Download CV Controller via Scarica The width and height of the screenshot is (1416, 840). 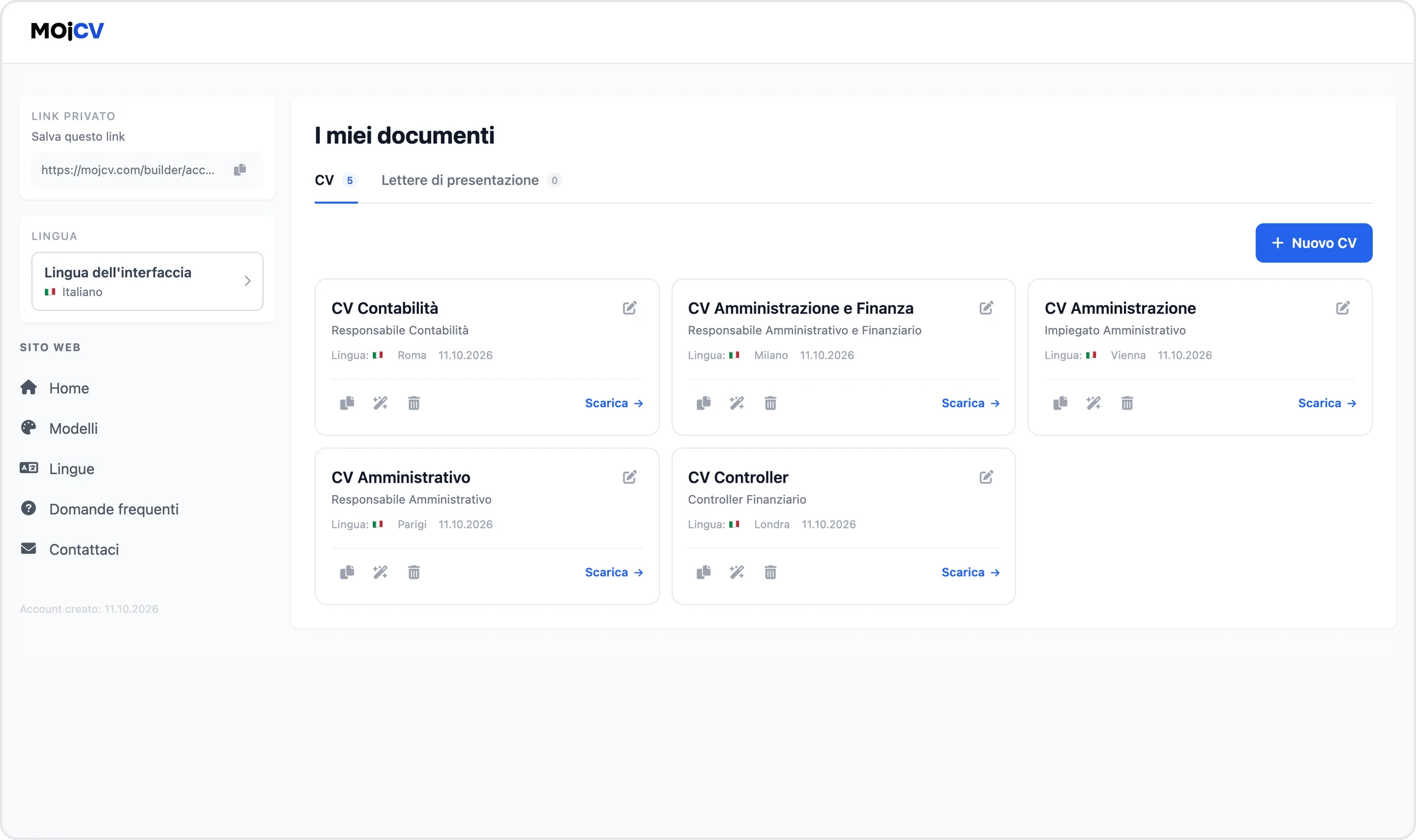coord(971,573)
